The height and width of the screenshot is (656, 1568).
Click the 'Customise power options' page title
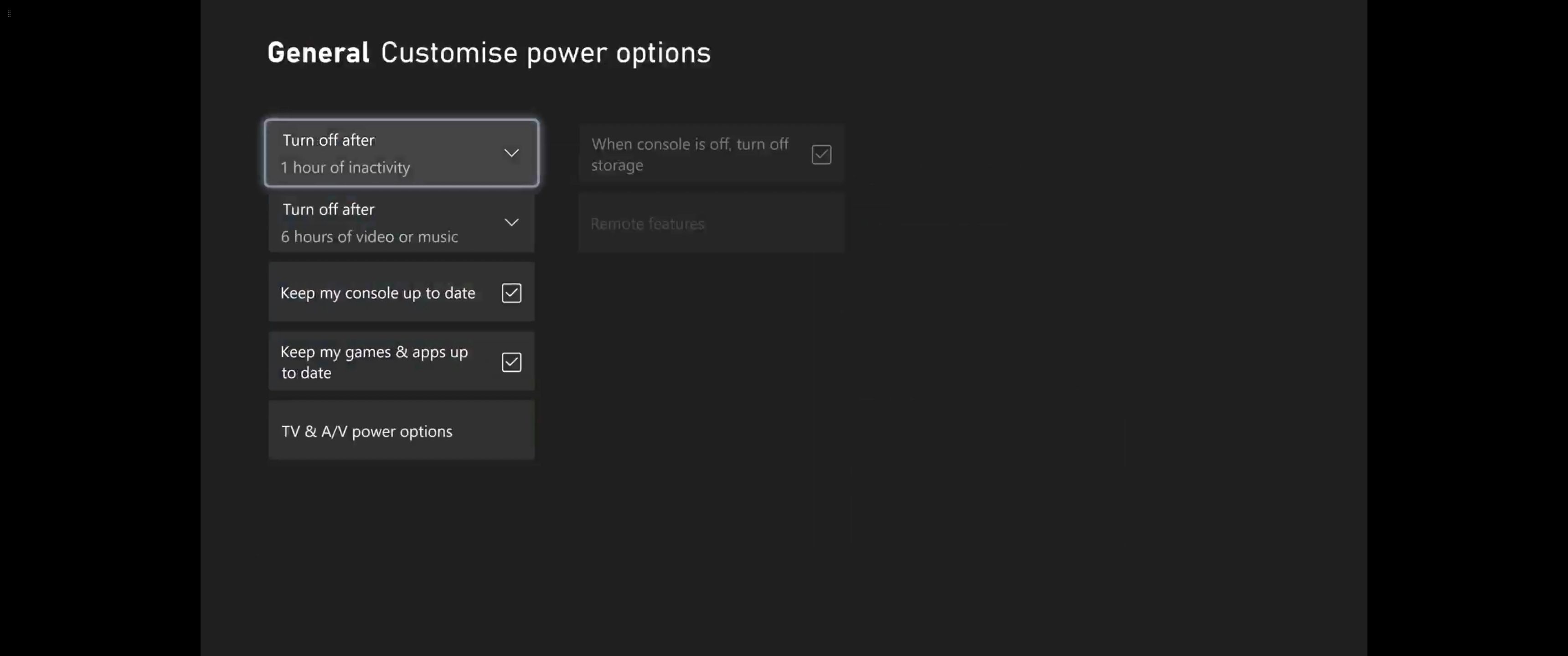click(546, 53)
